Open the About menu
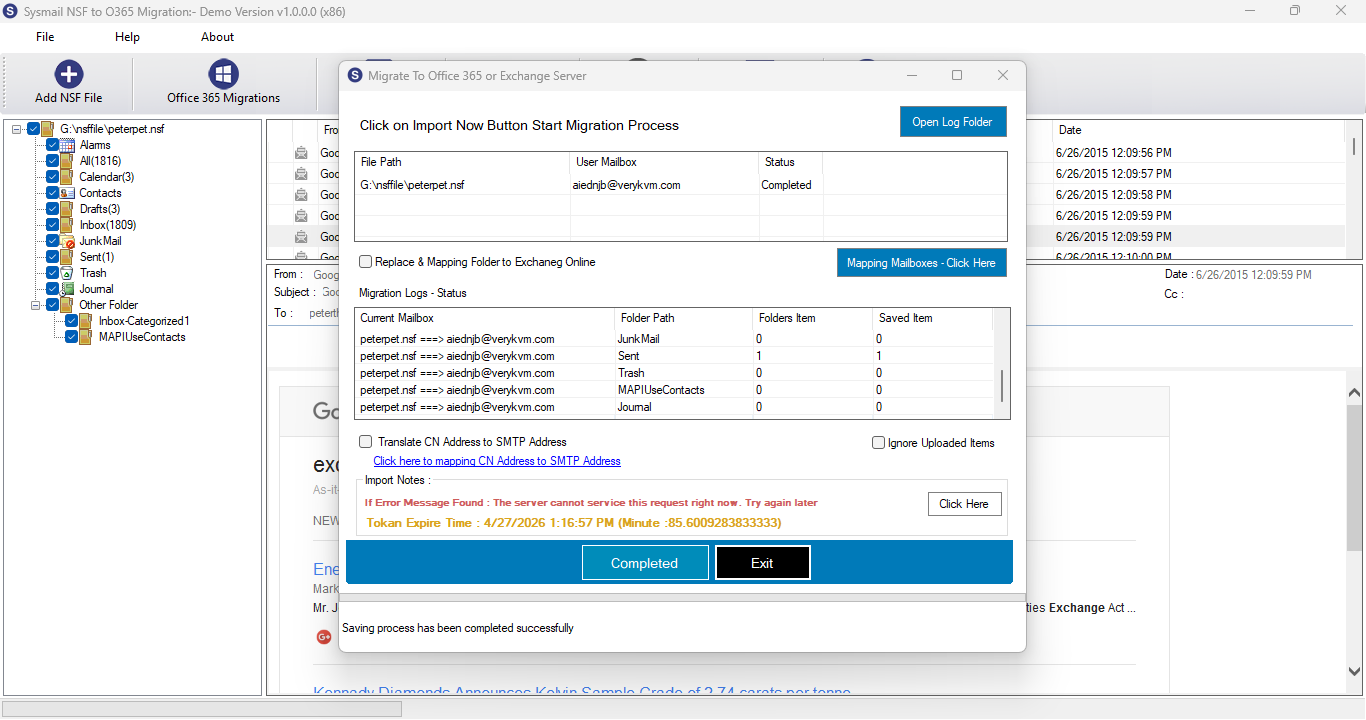The height and width of the screenshot is (720, 1366). point(217,37)
